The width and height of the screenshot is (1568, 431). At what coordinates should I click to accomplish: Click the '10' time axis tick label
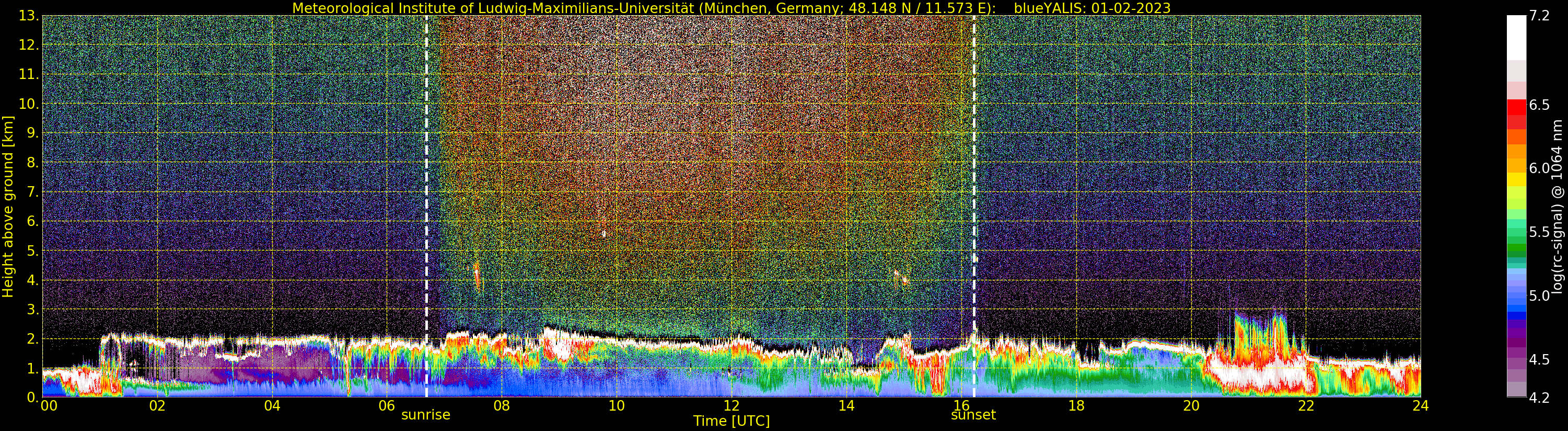(617, 405)
